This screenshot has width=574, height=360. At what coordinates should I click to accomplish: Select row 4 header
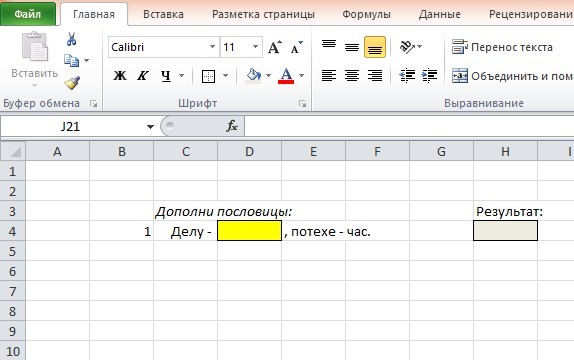[13, 231]
